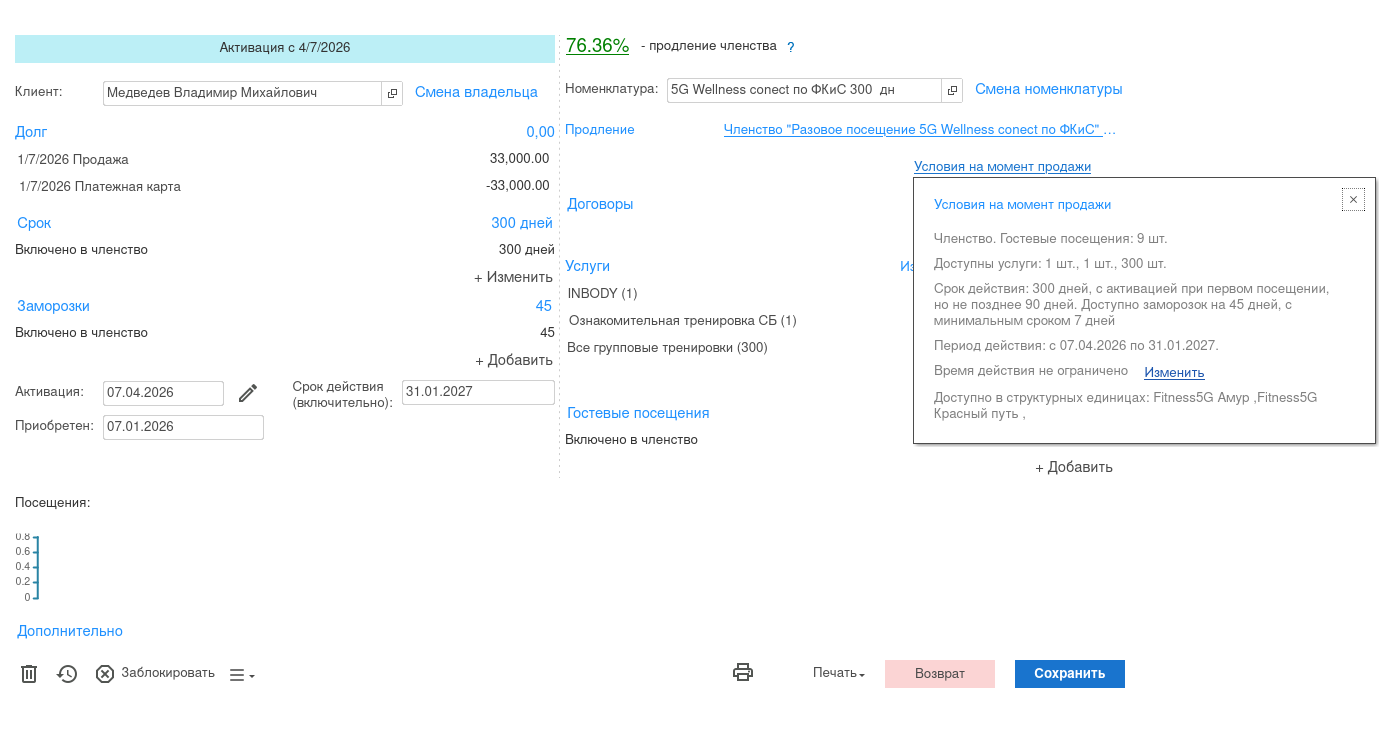
Task: Click the Изменить link in conditions popup
Action: pyautogui.click(x=1174, y=372)
